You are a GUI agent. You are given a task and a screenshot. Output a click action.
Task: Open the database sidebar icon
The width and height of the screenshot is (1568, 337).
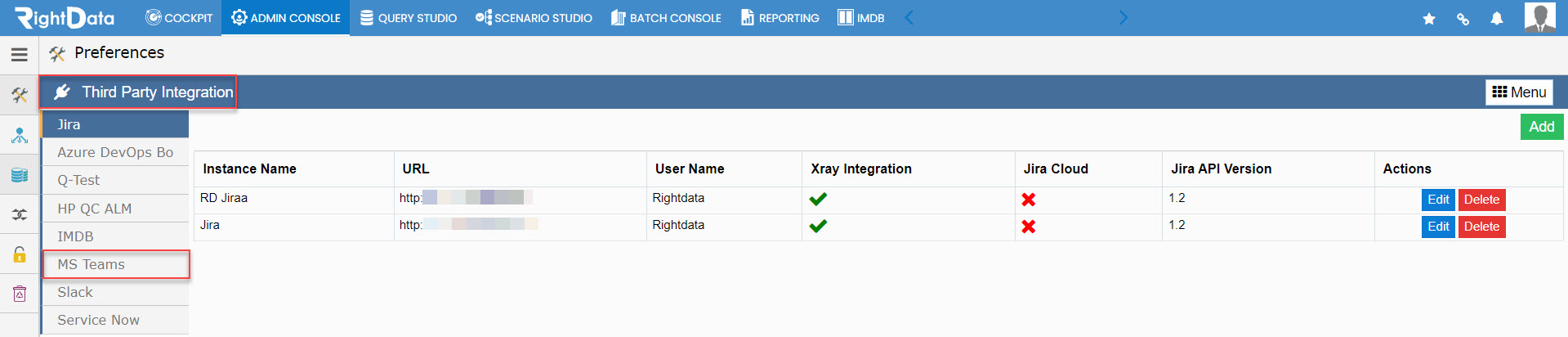click(x=20, y=174)
